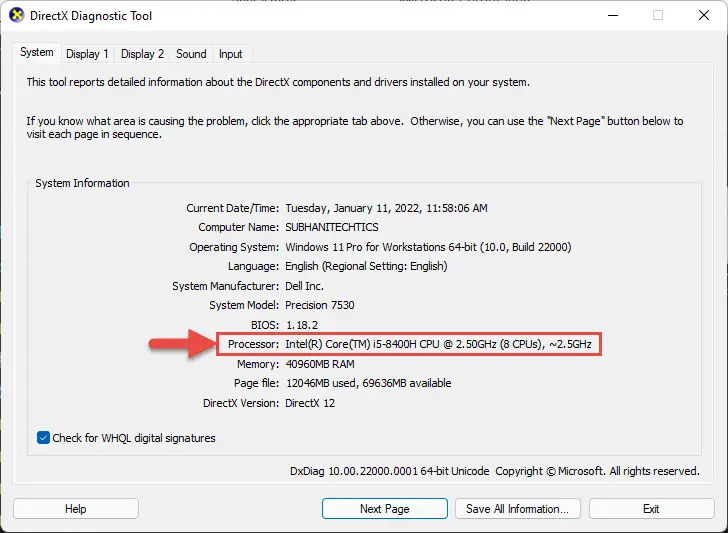Close the DirectX Diagnostic Tool window
The height and width of the screenshot is (533, 728).
704,15
